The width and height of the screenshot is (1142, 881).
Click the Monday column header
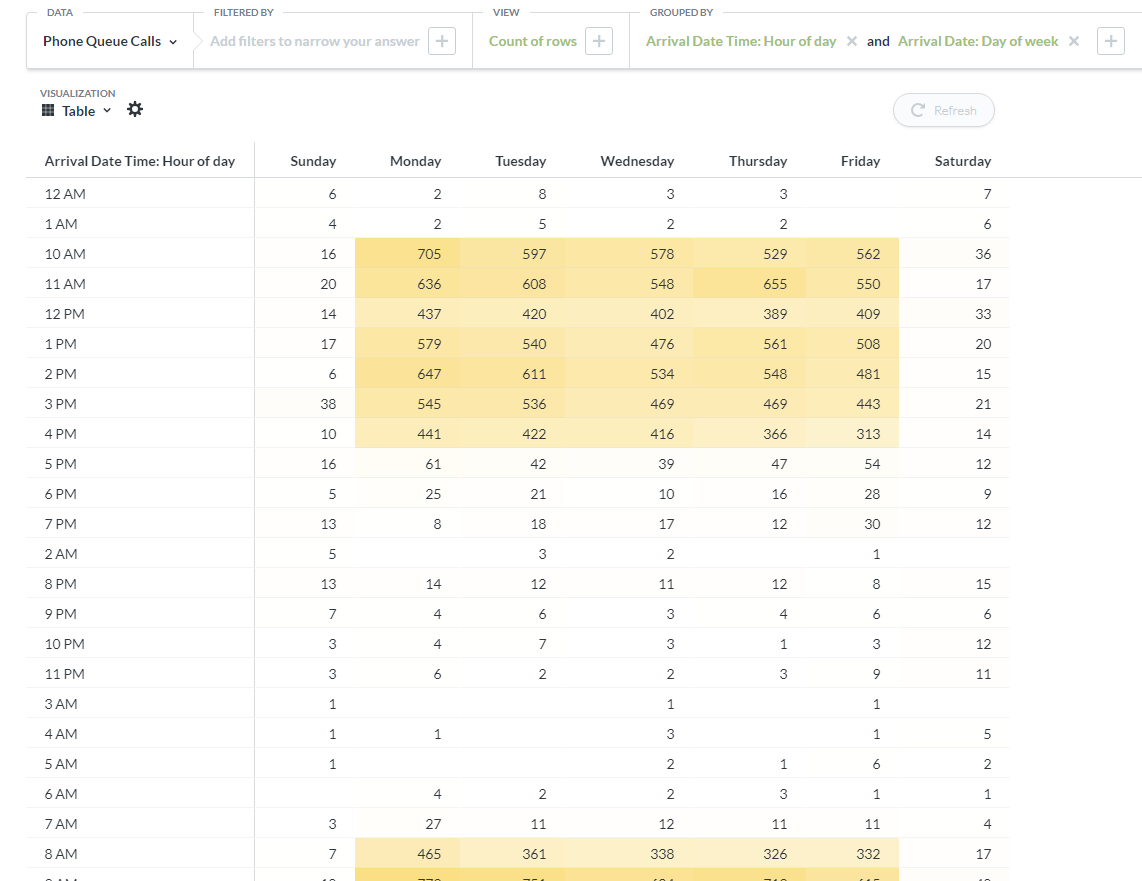[x=415, y=160]
